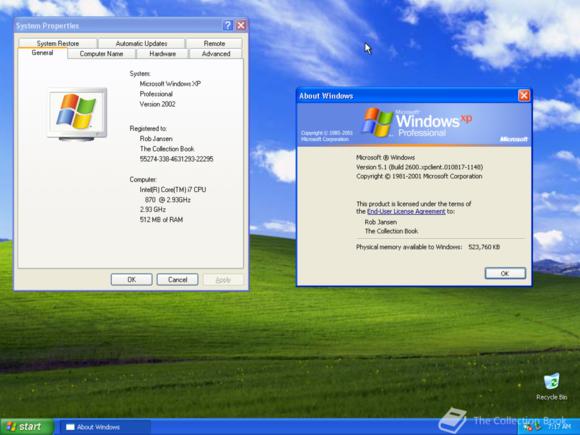Click '512 MB of RAM' text

(161, 220)
